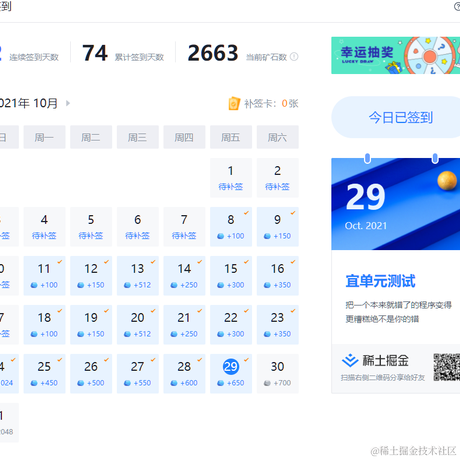Select October 28 cell with +600
This screenshot has width=460, height=460.
point(184,374)
